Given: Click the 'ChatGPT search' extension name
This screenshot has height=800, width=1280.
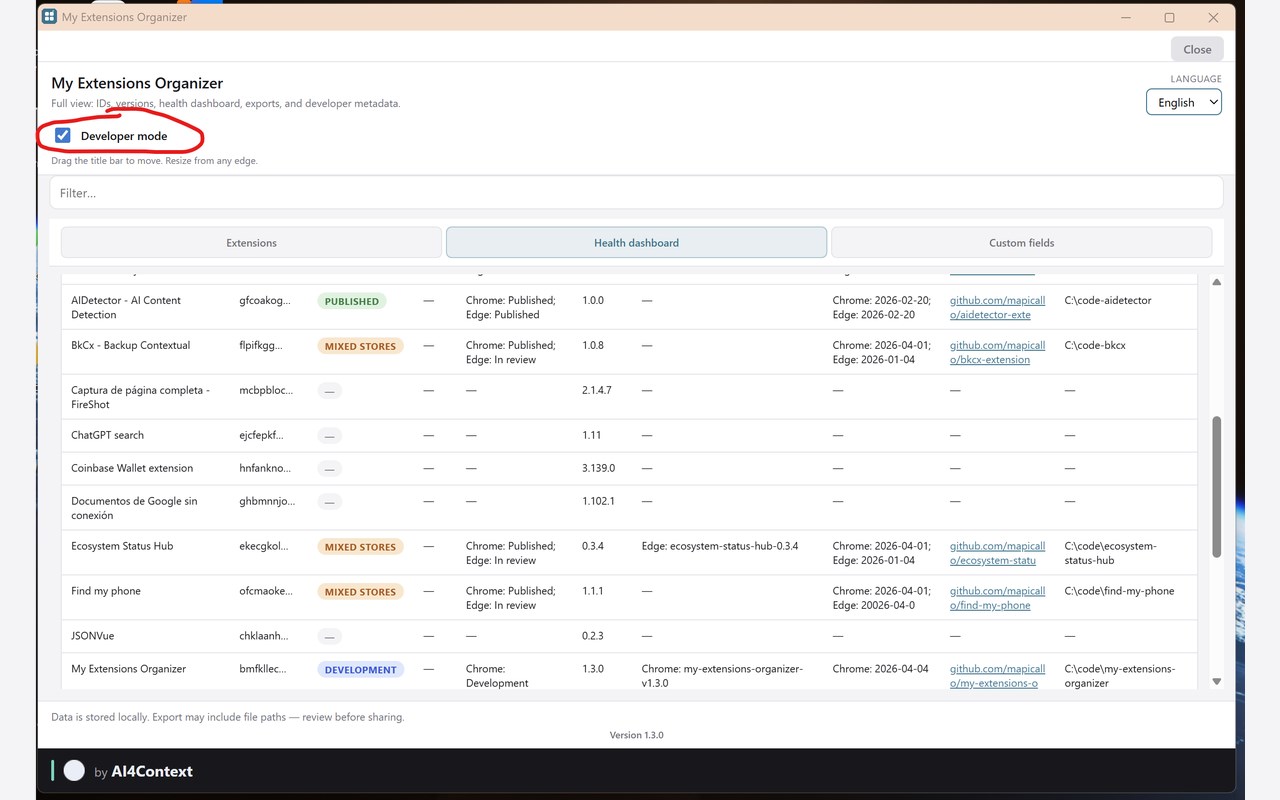Looking at the screenshot, I should (x=107, y=435).
